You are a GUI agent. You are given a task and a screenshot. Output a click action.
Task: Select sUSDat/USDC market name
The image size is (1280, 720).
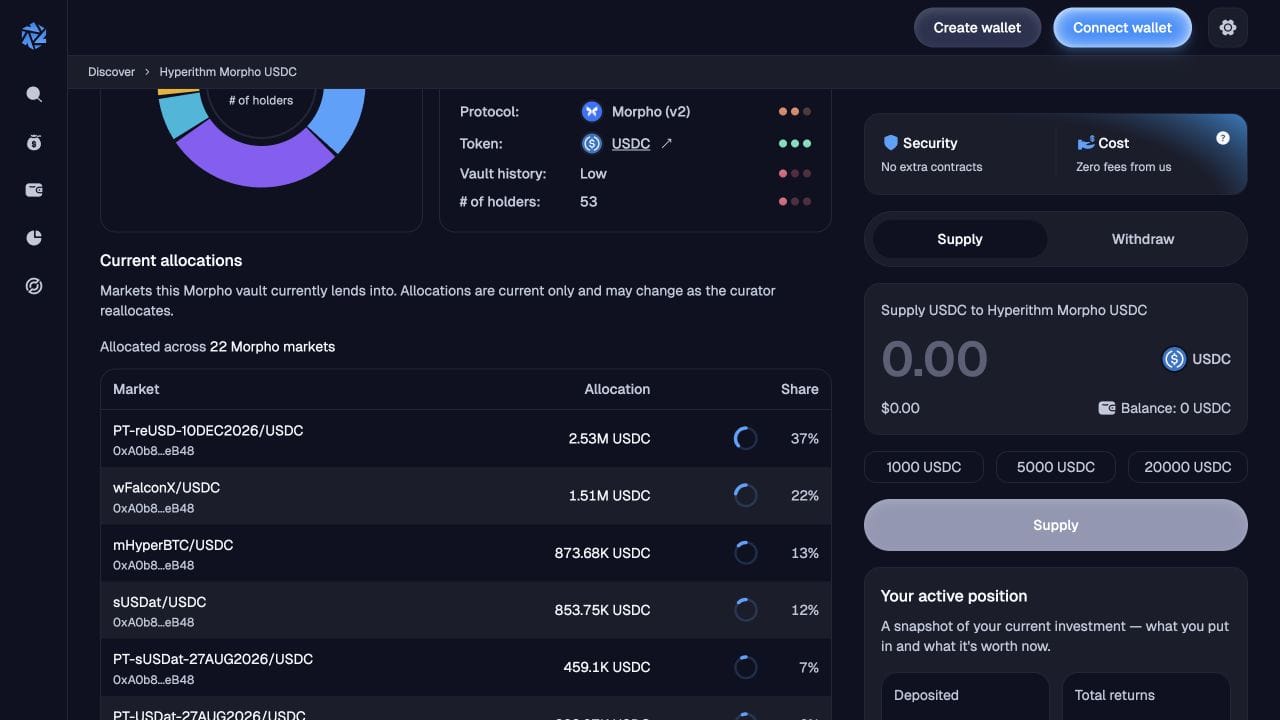pyautogui.click(x=160, y=602)
